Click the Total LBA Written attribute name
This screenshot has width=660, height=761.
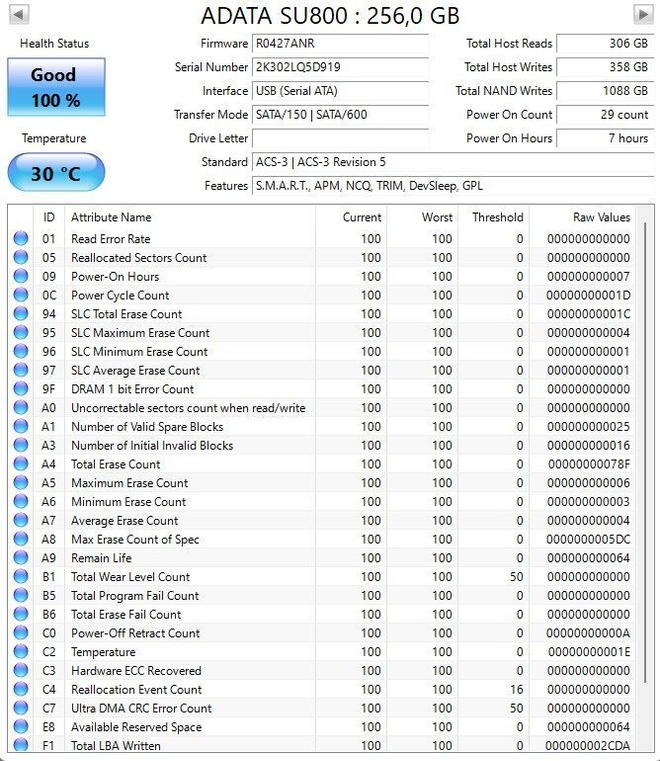coord(116,746)
